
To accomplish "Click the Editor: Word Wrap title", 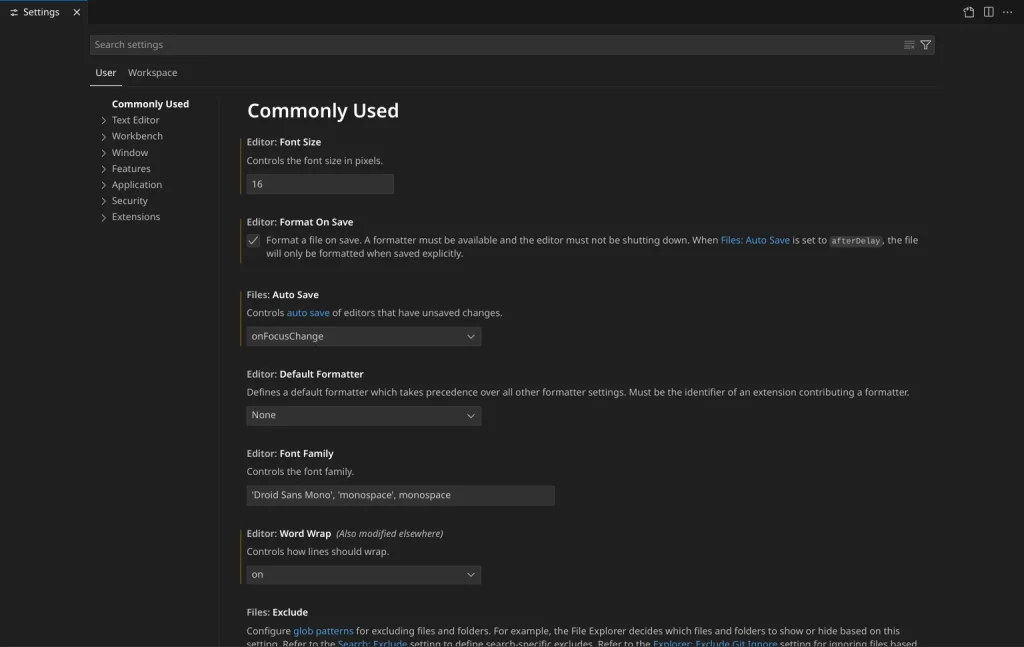I will pyautogui.click(x=289, y=533).
